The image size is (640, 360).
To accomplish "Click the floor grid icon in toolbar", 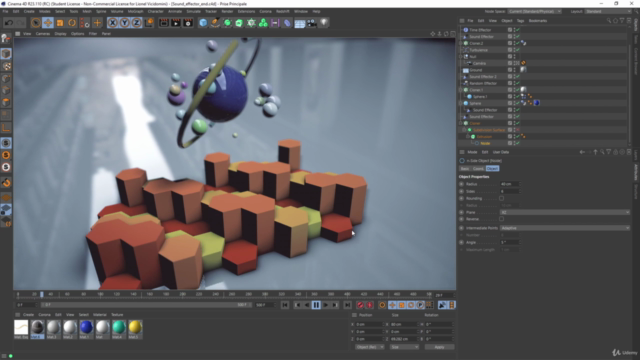I will pos(300,23).
